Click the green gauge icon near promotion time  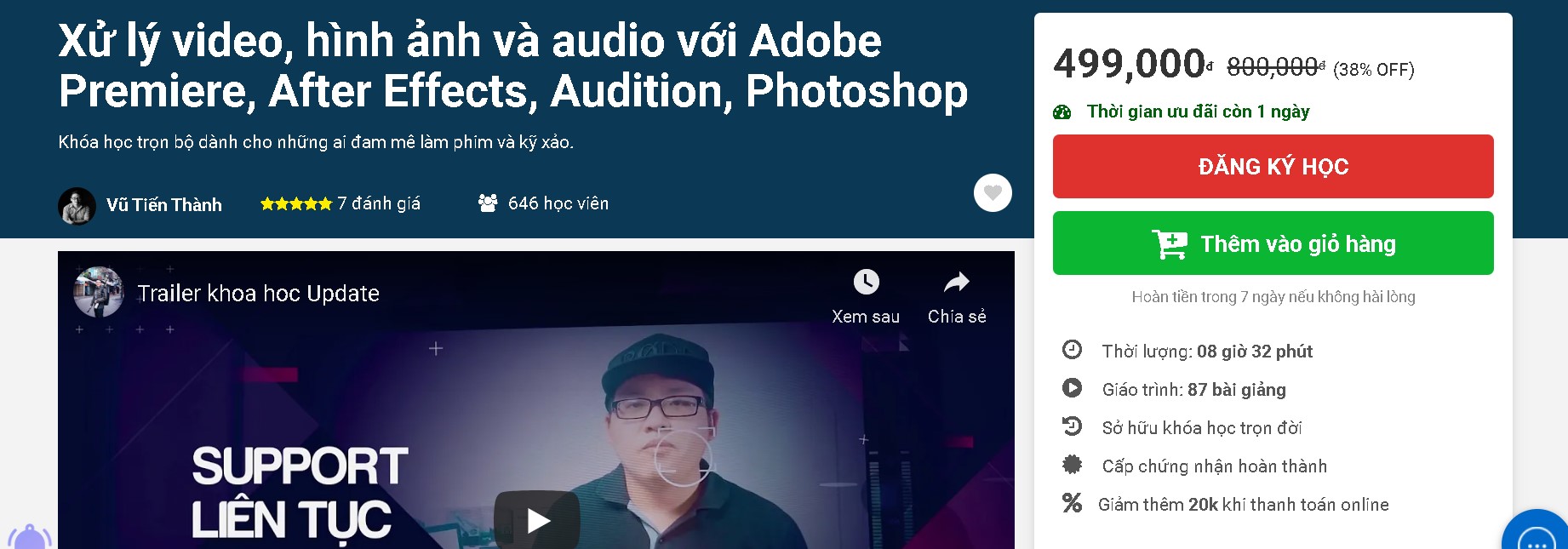coord(1062,112)
